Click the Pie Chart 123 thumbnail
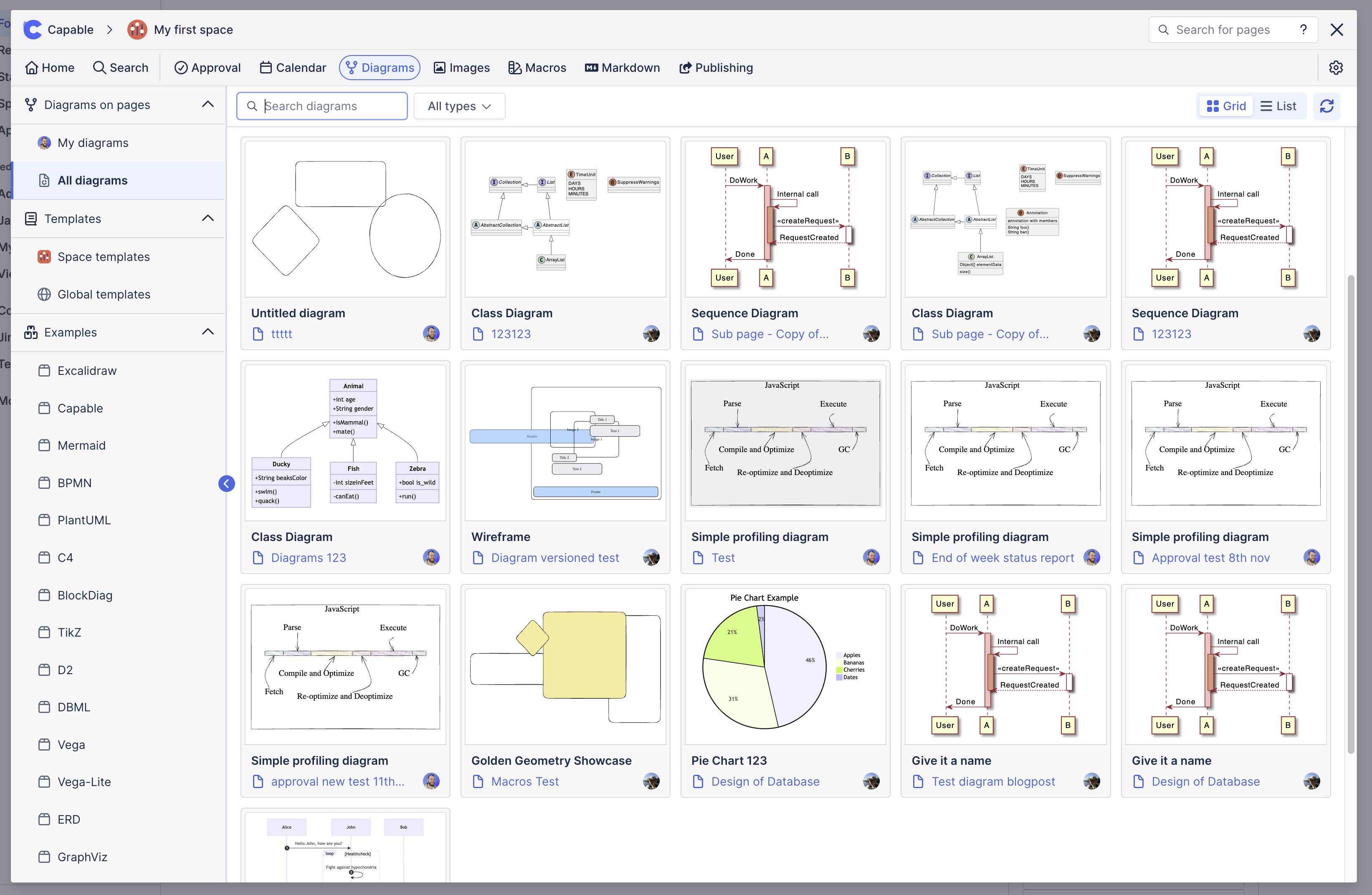This screenshot has width=1372, height=895. pyautogui.click(x=785, y=666)
